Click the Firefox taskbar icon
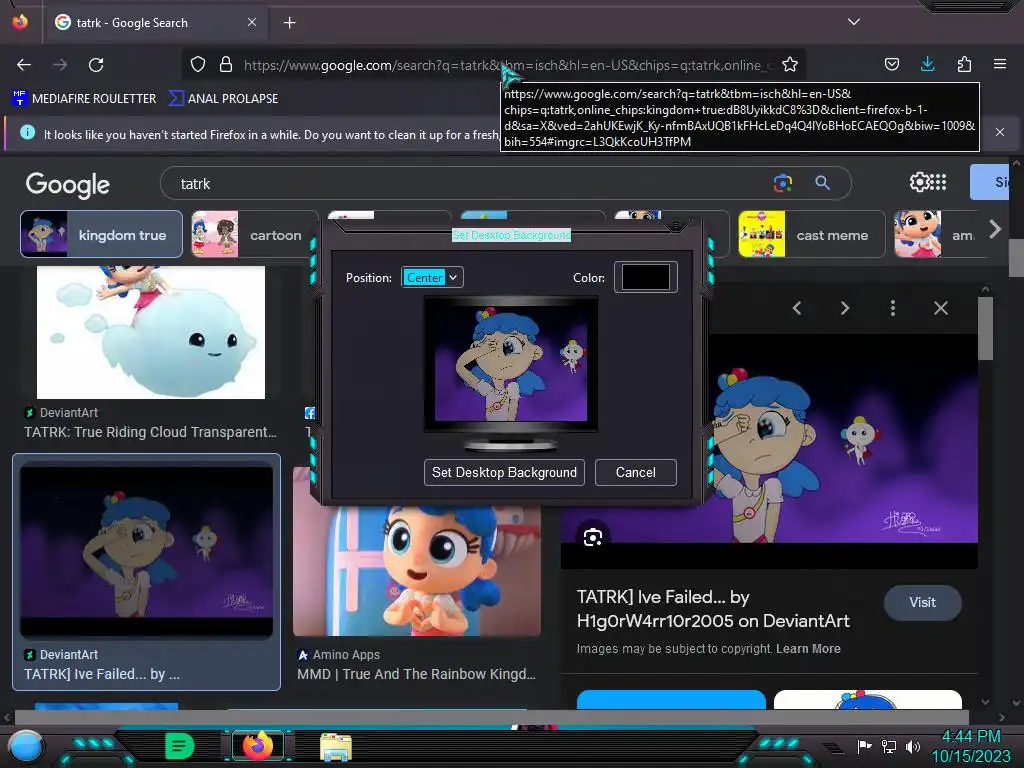Viewport: 1024px width, 768px height. click(257, 746)
